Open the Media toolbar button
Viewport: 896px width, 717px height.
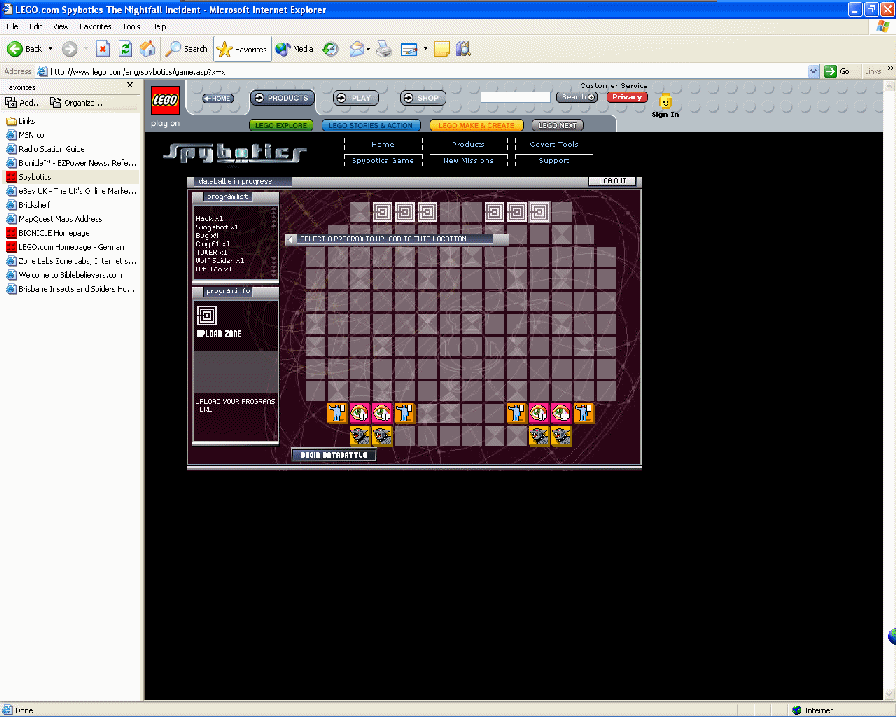294,49
